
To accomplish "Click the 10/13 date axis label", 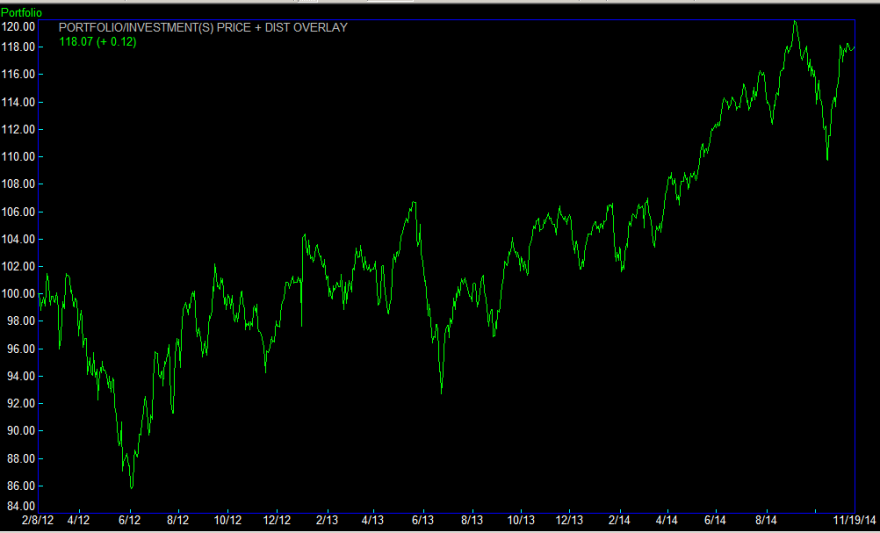I will click(x=521, y=521).
